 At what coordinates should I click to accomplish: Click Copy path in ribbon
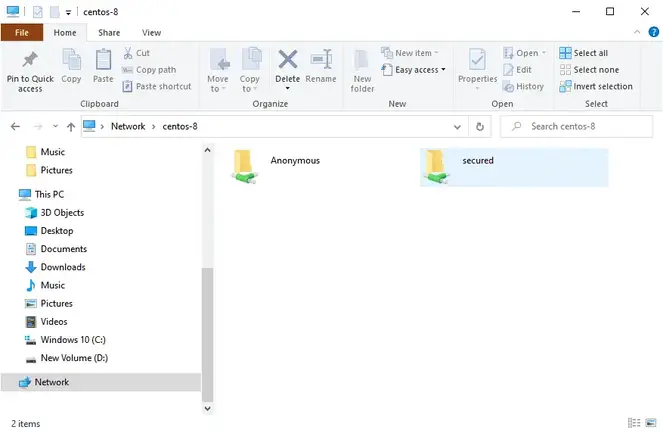(149, 70)
